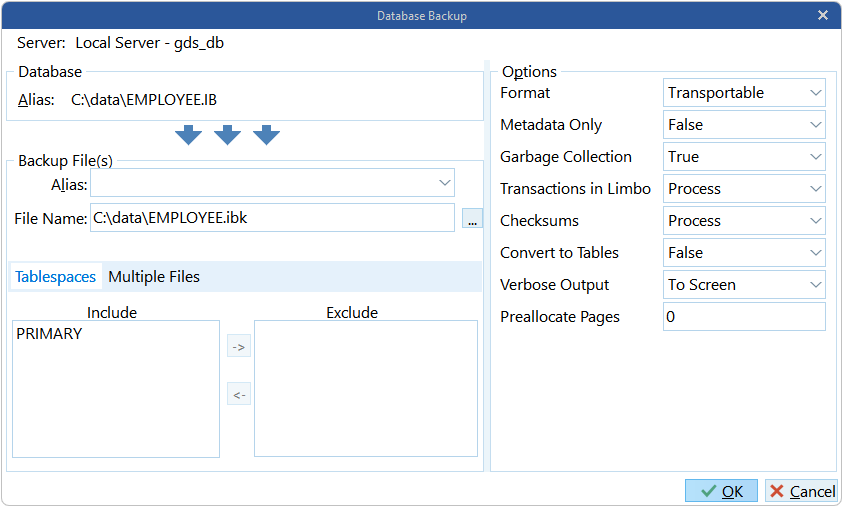The width and height of the screenshot is (844, 508).
Task: Open the Format dropdown showing Transportable
Action: click(x=744, y=93)
